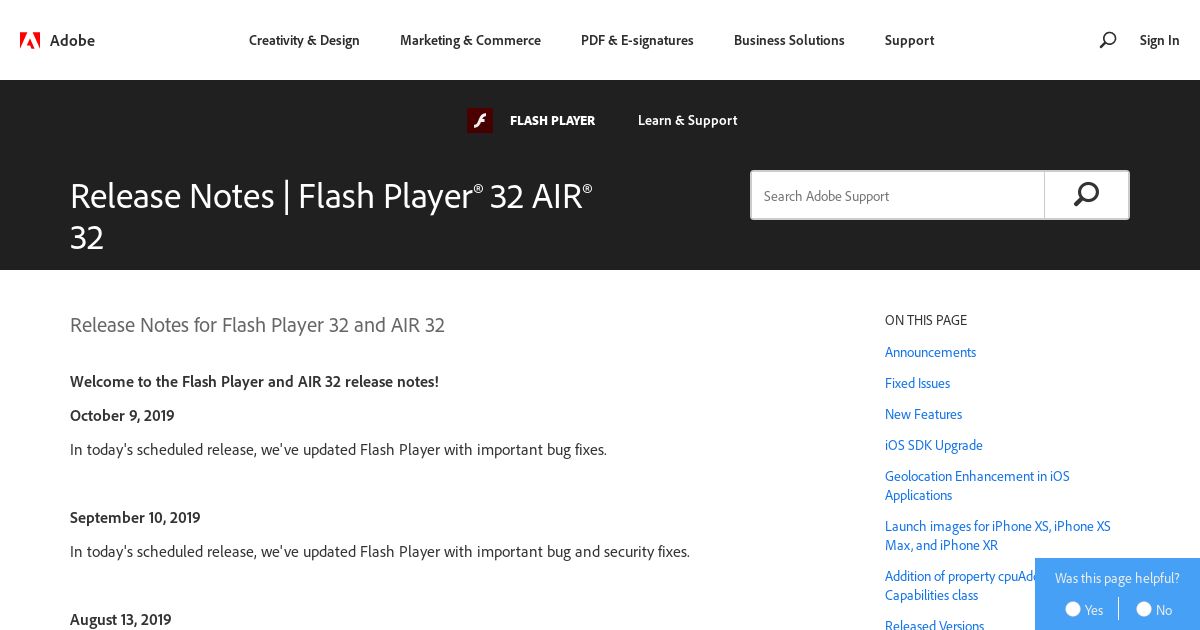Open Geolocation Enhancement in iOS Applications link
Image resolution: width=1200 pixels, height=630 pixels.
(x=977, y=486)
